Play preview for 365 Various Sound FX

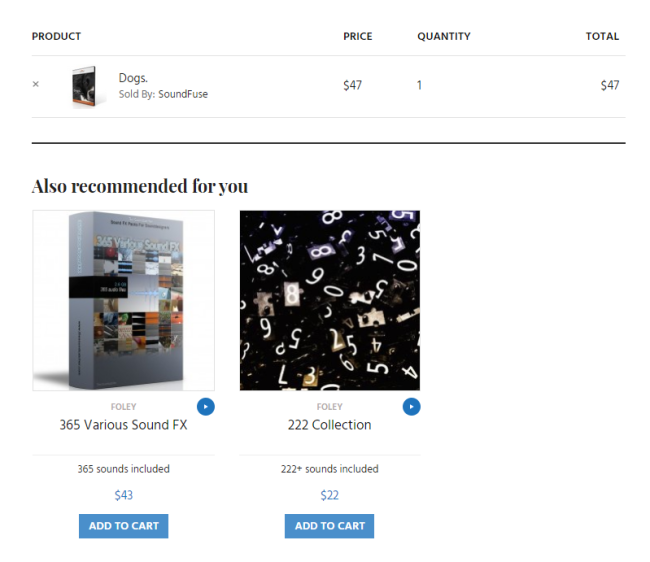206,407
